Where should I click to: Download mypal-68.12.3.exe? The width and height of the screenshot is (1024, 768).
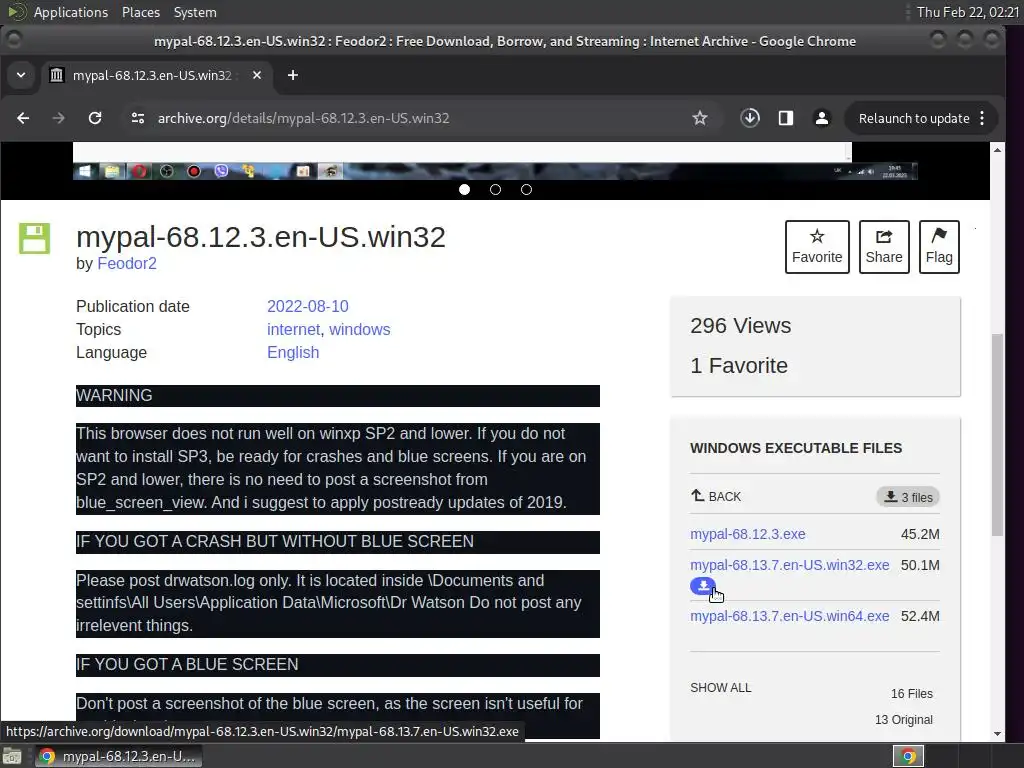[x=748, y=534]
